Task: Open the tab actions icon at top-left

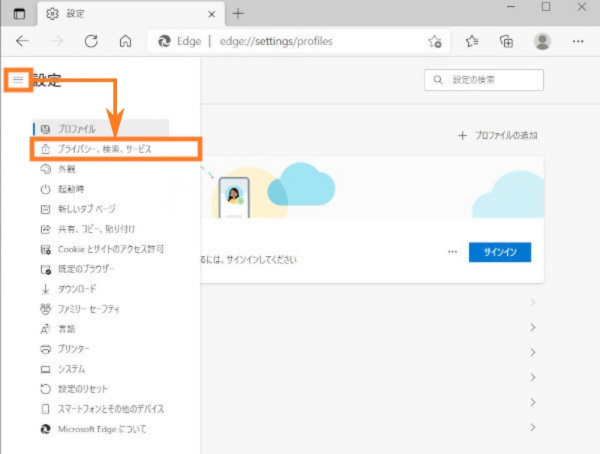Action: [19, 13]
